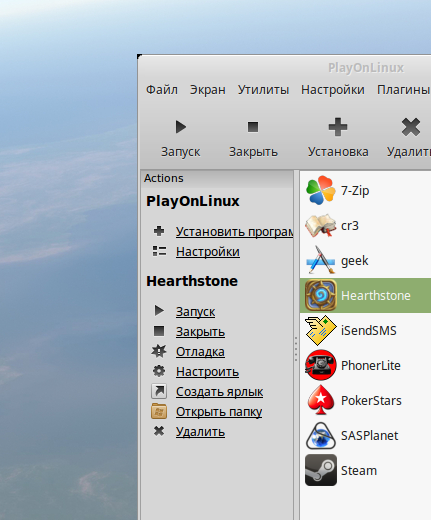The image size is (431, 520).
Task: Click the Hearthstone Запуск link in sidebar
Action: coord(195,312)
